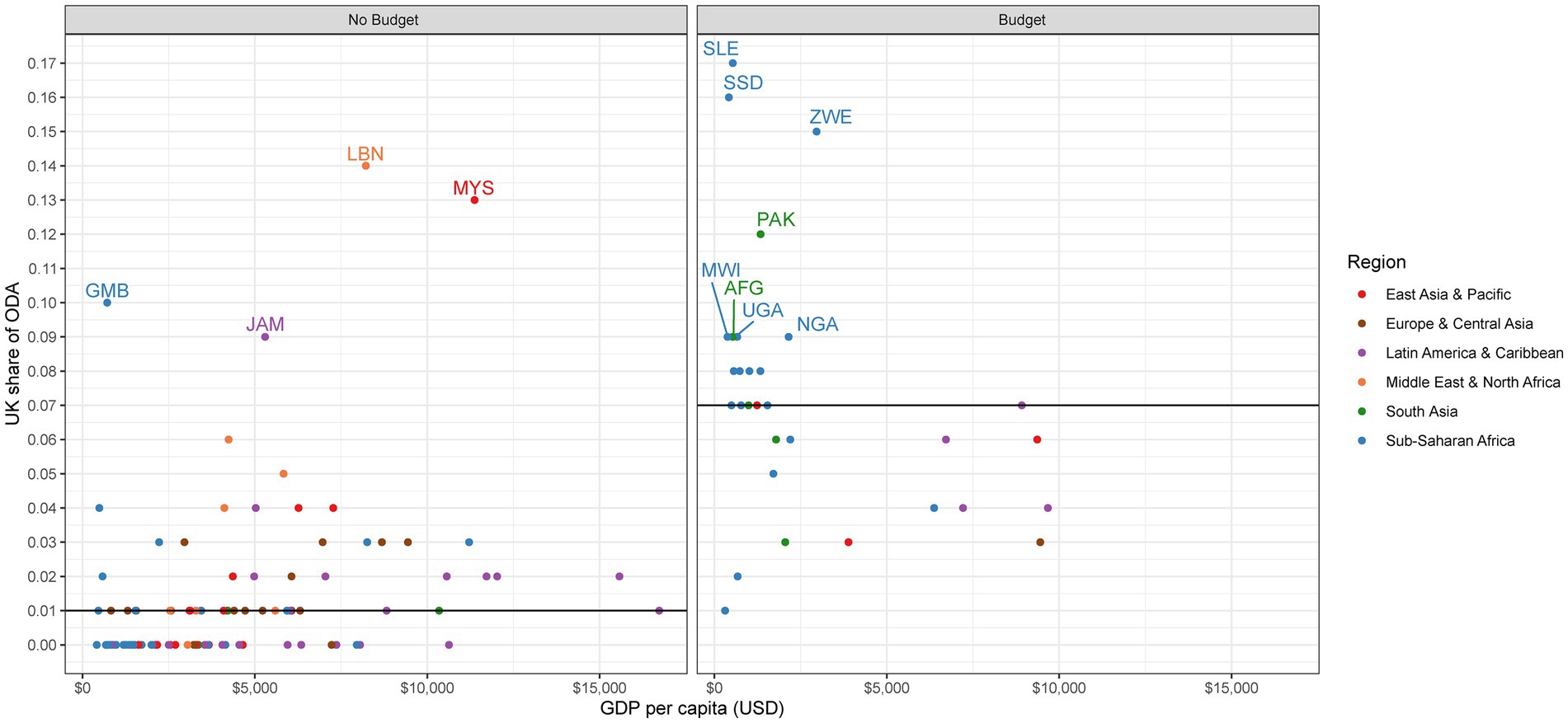Click 'Sub-Saharan Africa' legend text

[1450, 441]
